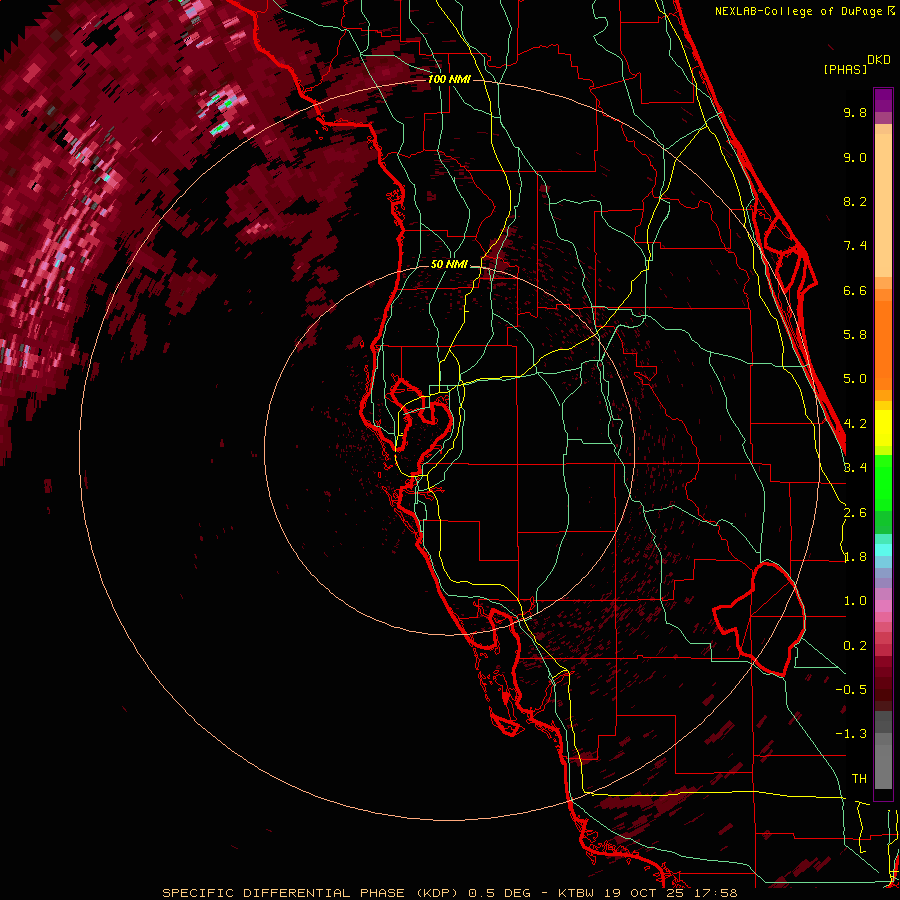Select the 9.0 value on the color scale

[x=855, y=157]
